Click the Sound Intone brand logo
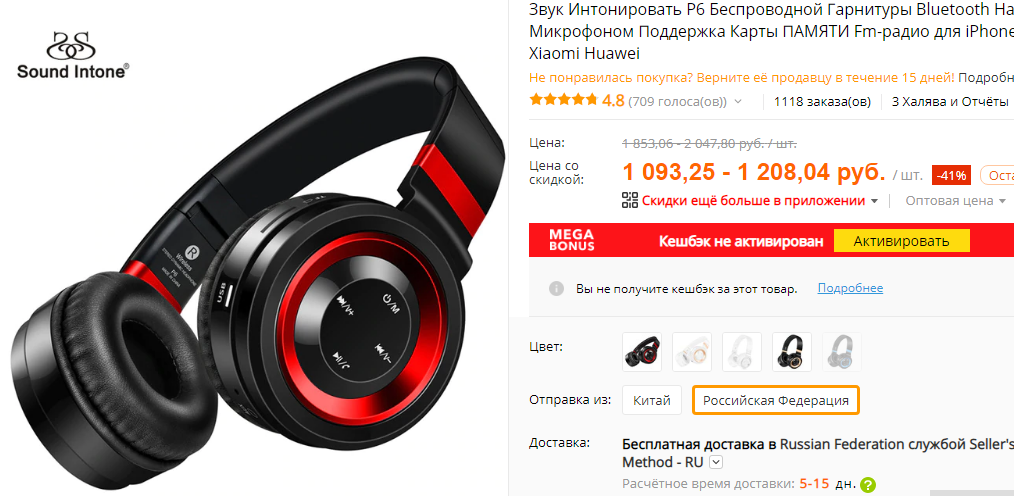Screen dimensions: 1014x496 [73, 56]
